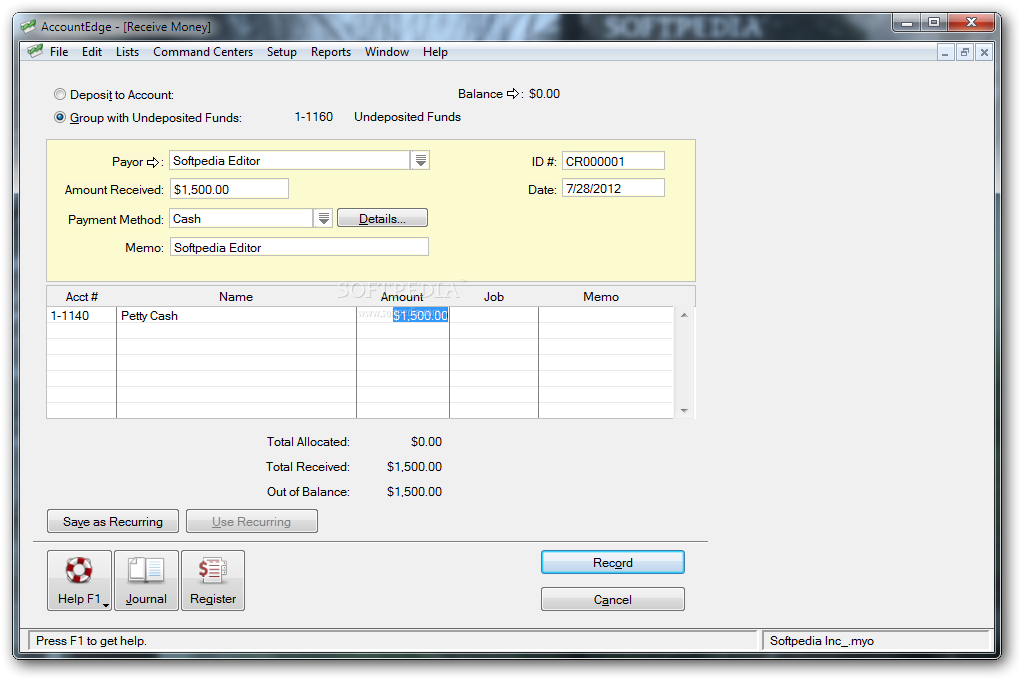Click scroll down arrow of allocation table
Image resolution: width=1022 pixels, height=680 pixels.
(x=684, y=410)
